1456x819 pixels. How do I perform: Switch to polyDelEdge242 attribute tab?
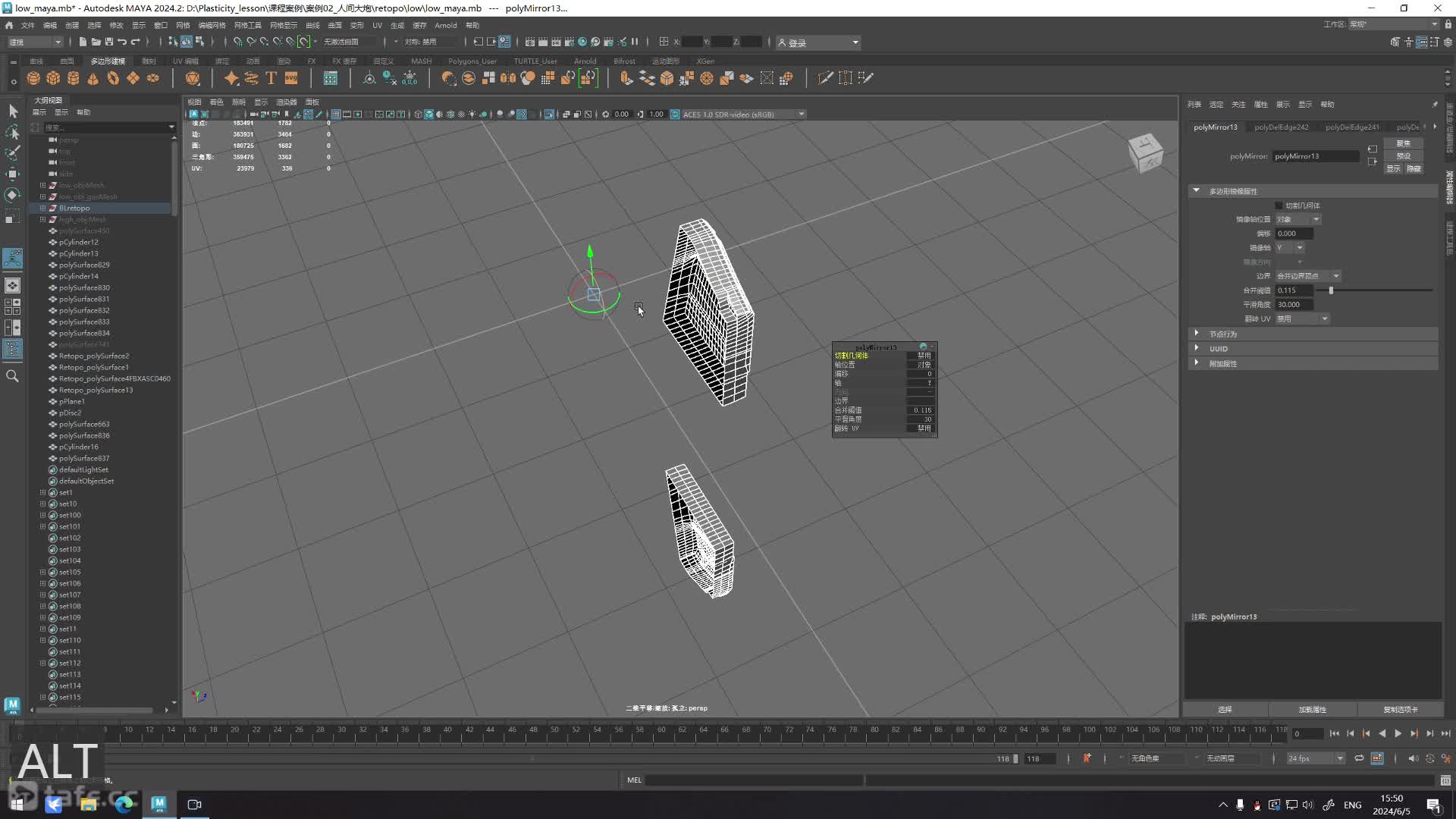1281,127
